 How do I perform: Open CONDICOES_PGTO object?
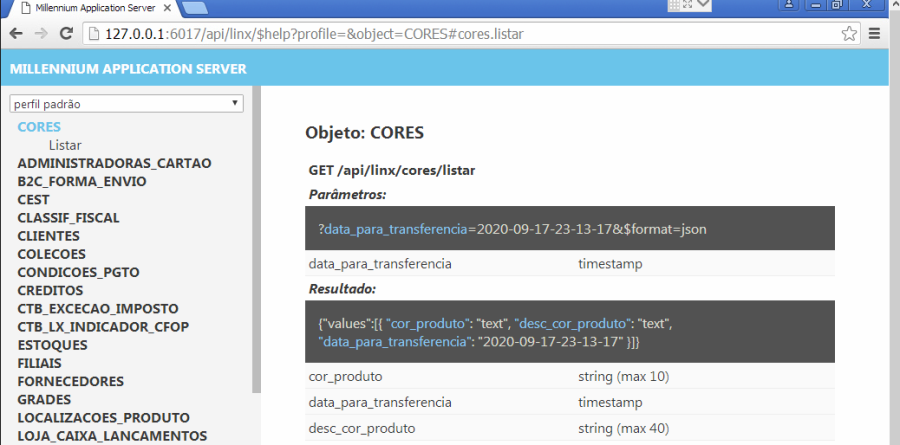78,272
